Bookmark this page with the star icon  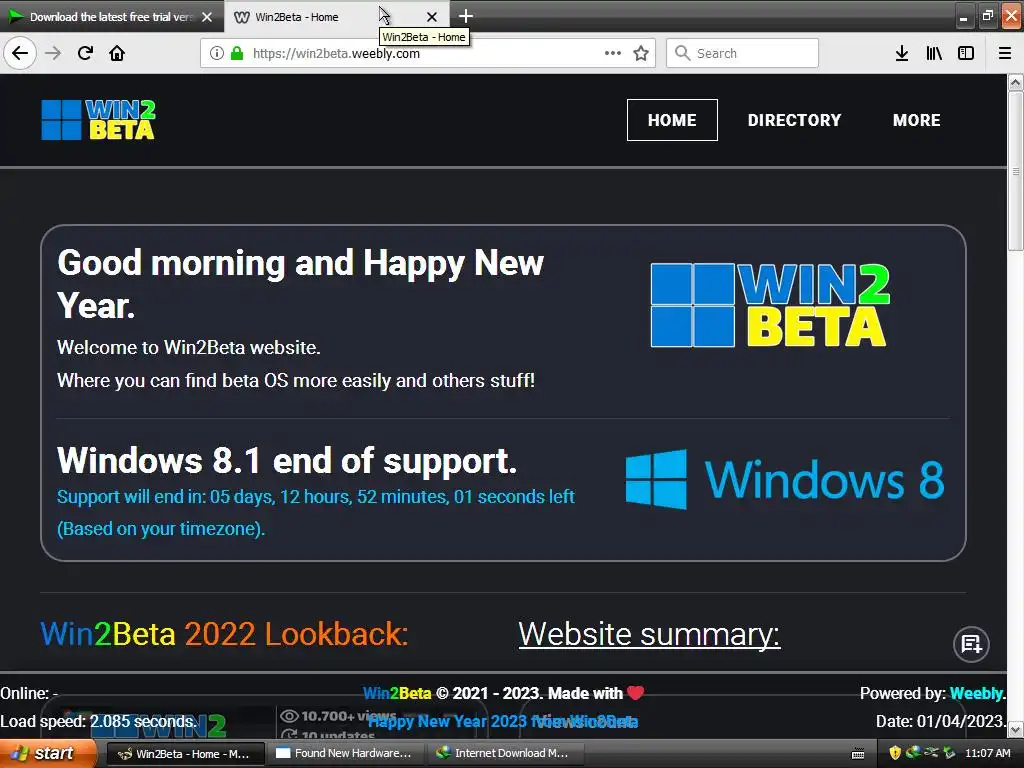pyautogui.click(x=641, y=53)
